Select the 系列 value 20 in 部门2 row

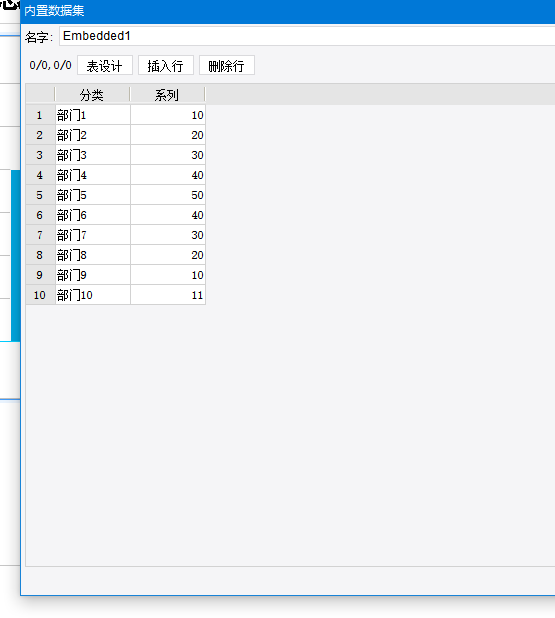(x=168, y=135)
